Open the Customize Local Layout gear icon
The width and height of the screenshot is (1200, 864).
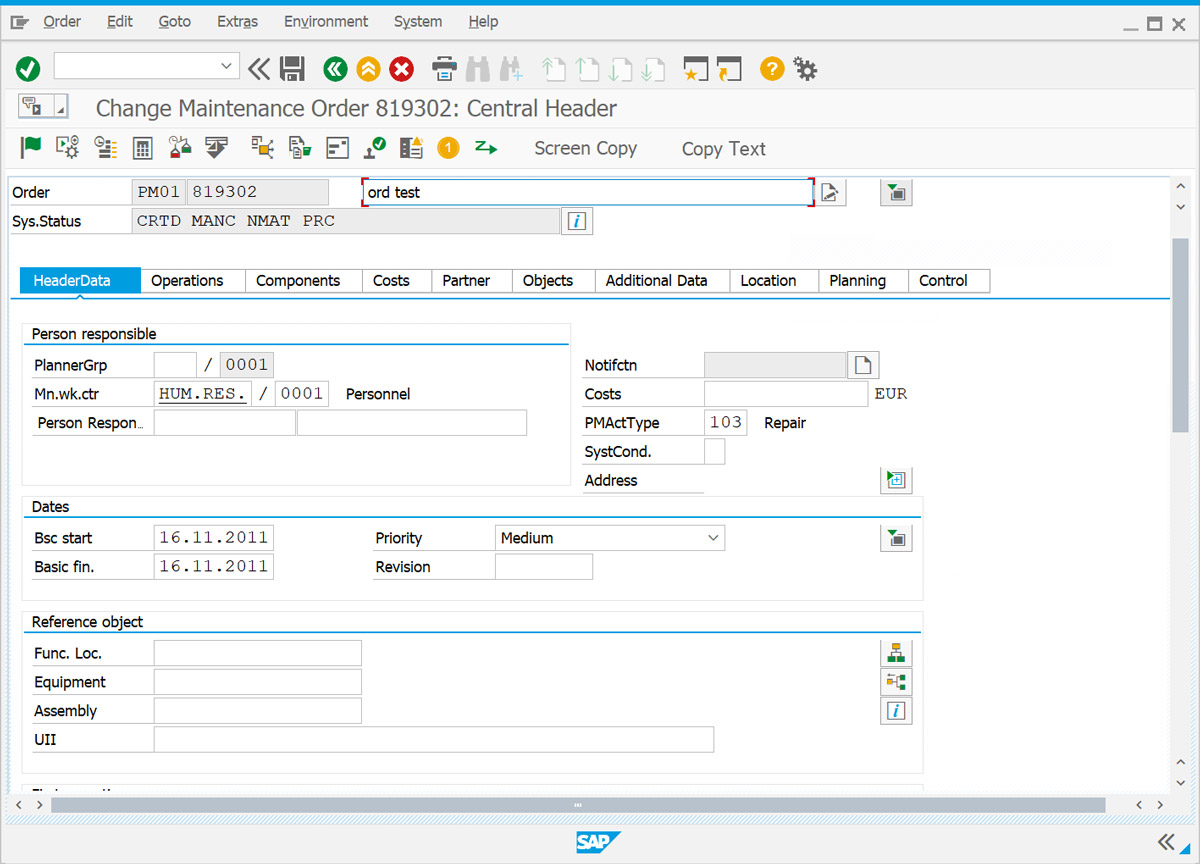(805, 69)
